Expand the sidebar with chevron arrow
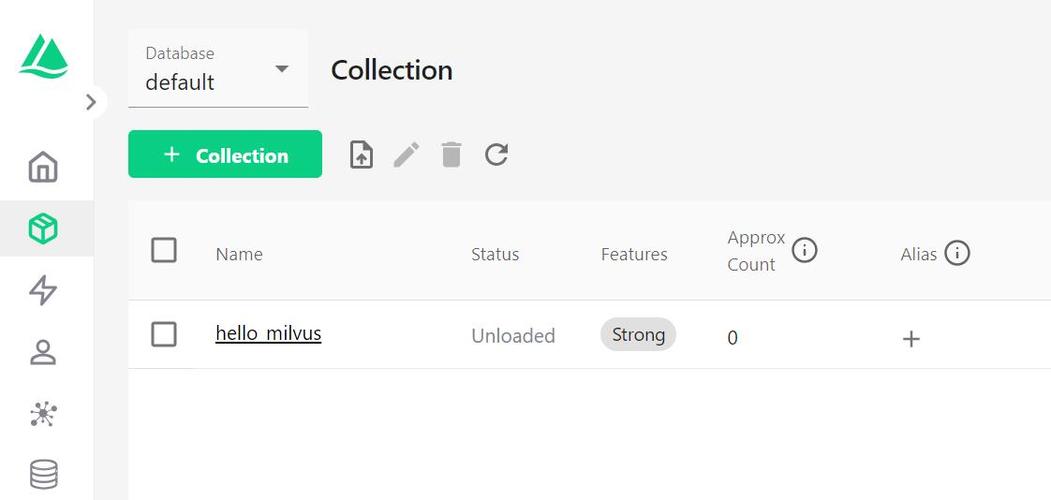 coord(91,101)
